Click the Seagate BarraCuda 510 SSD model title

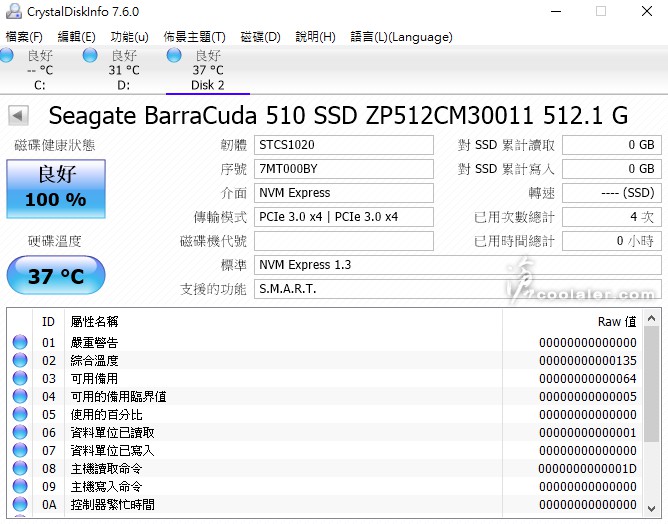tap(338, 115)
